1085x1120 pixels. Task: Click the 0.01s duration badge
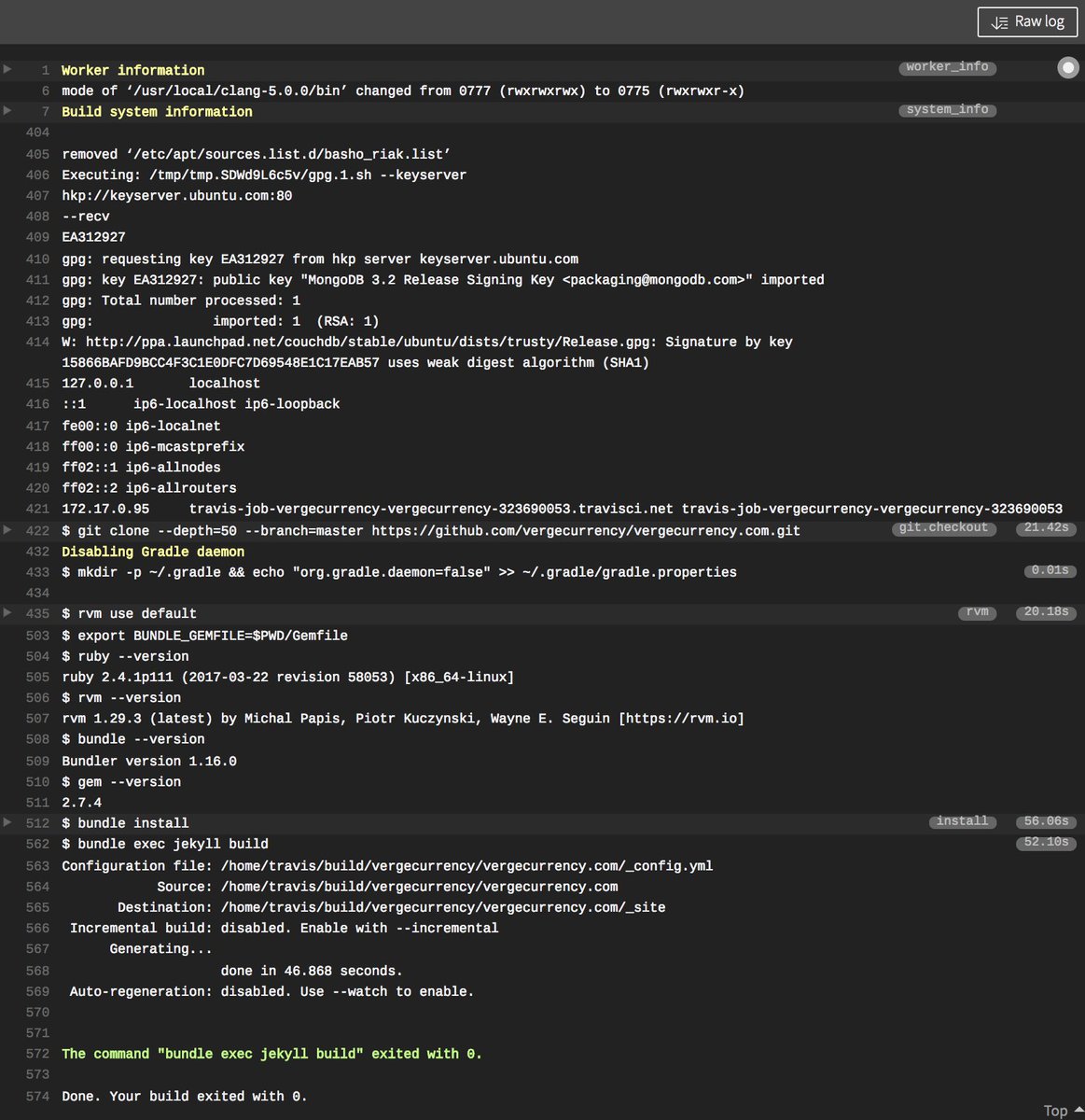1050,570
